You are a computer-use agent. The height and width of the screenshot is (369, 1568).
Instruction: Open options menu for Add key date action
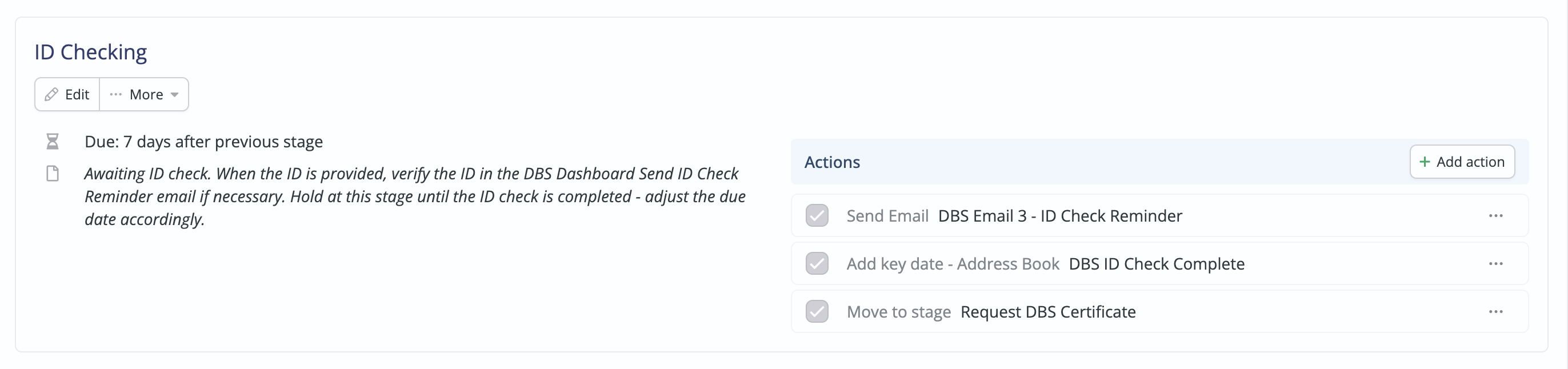tap(1495, 264)
